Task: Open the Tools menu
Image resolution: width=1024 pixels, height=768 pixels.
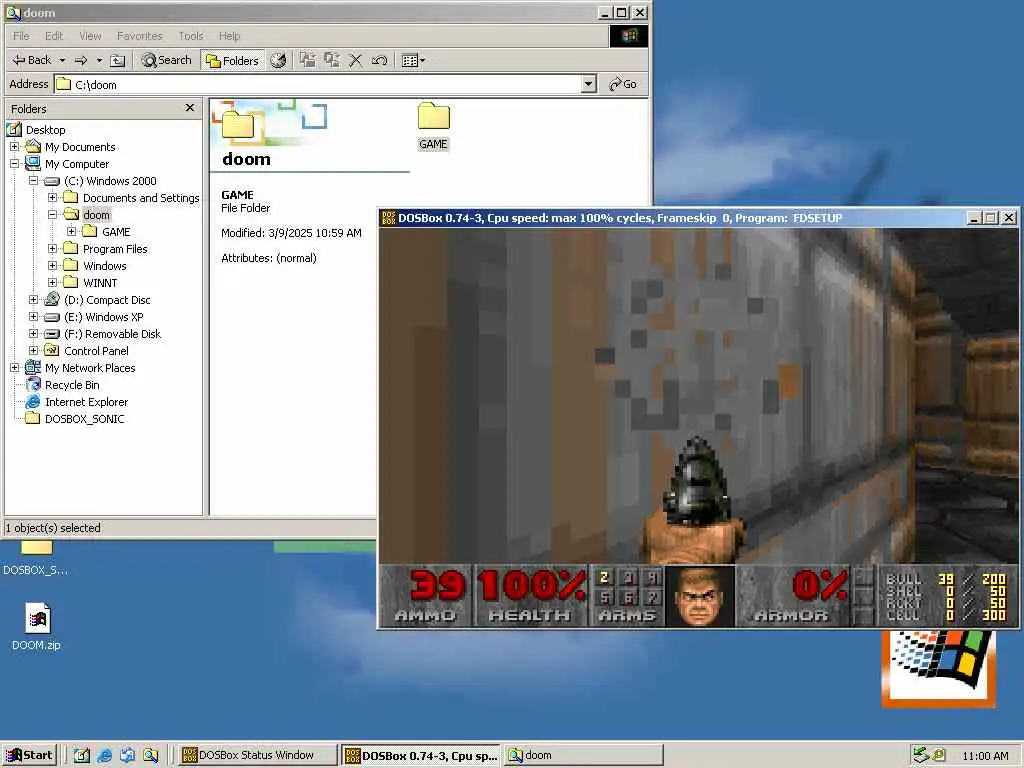Action: tap(191, 36)
